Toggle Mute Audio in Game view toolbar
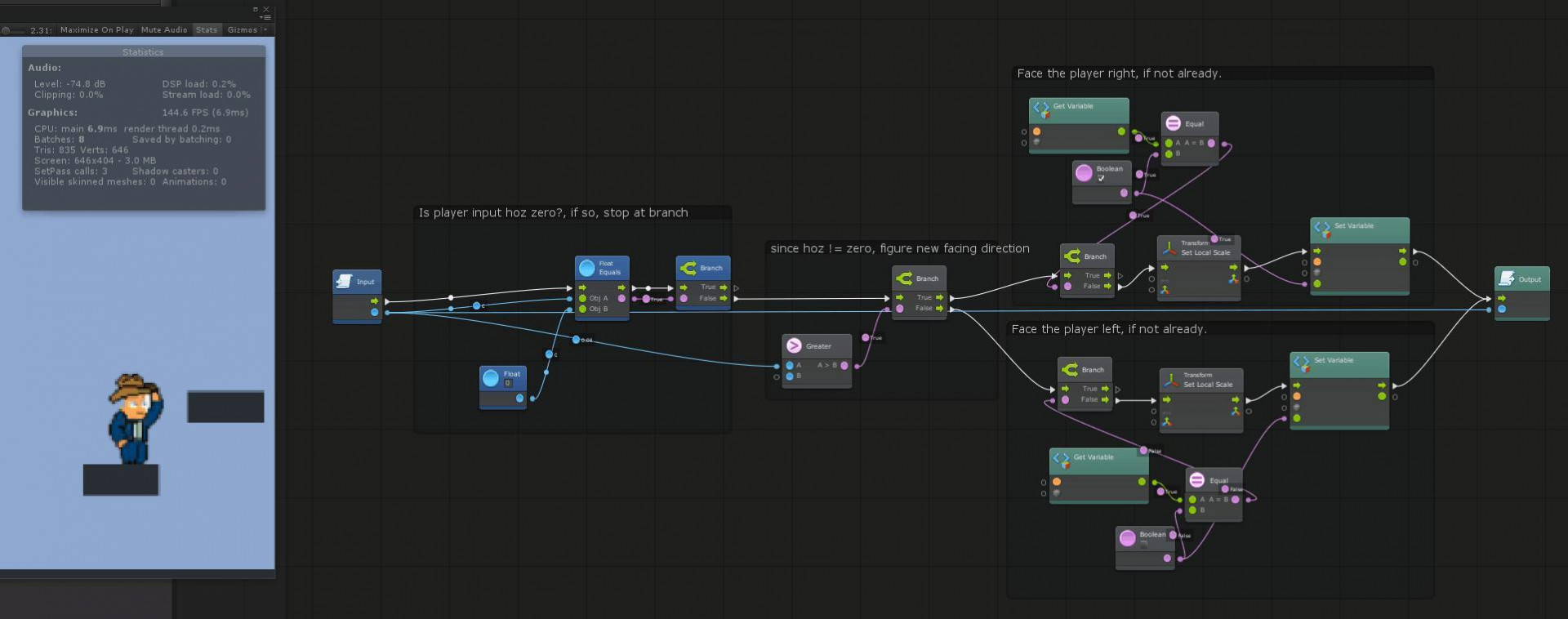The height and width of the screenshot is (619, 1568). (164, 30)
